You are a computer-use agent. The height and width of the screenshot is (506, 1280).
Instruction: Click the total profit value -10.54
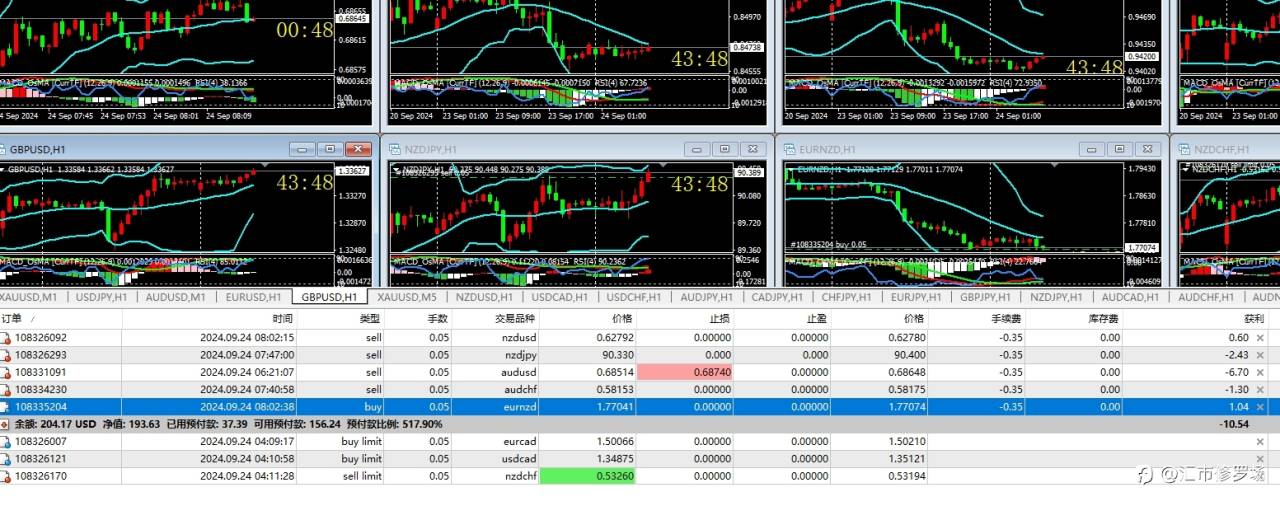tap(1232, 424)
